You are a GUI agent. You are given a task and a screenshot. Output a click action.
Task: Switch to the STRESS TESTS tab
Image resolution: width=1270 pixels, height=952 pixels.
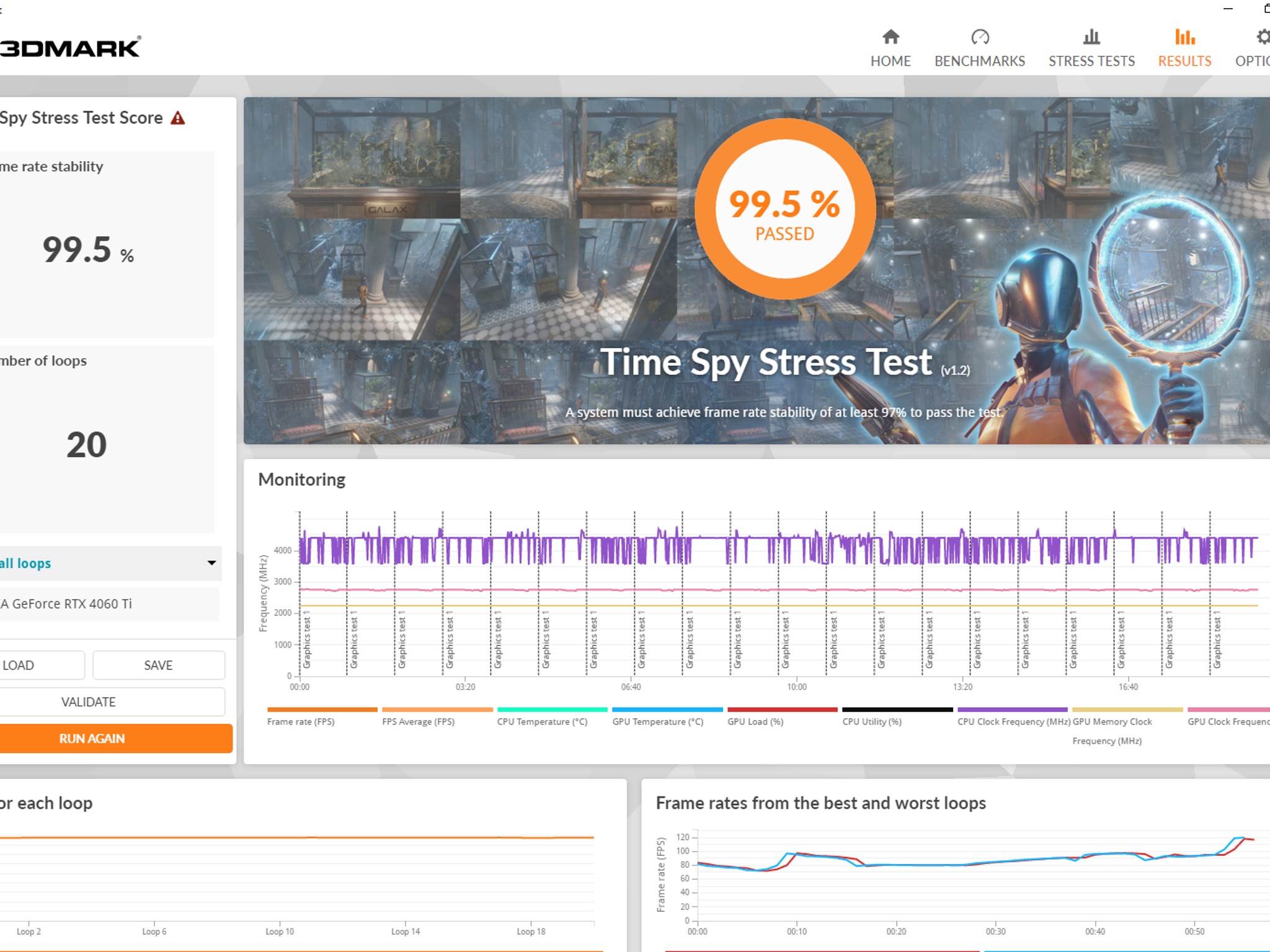pos(1091,61)
